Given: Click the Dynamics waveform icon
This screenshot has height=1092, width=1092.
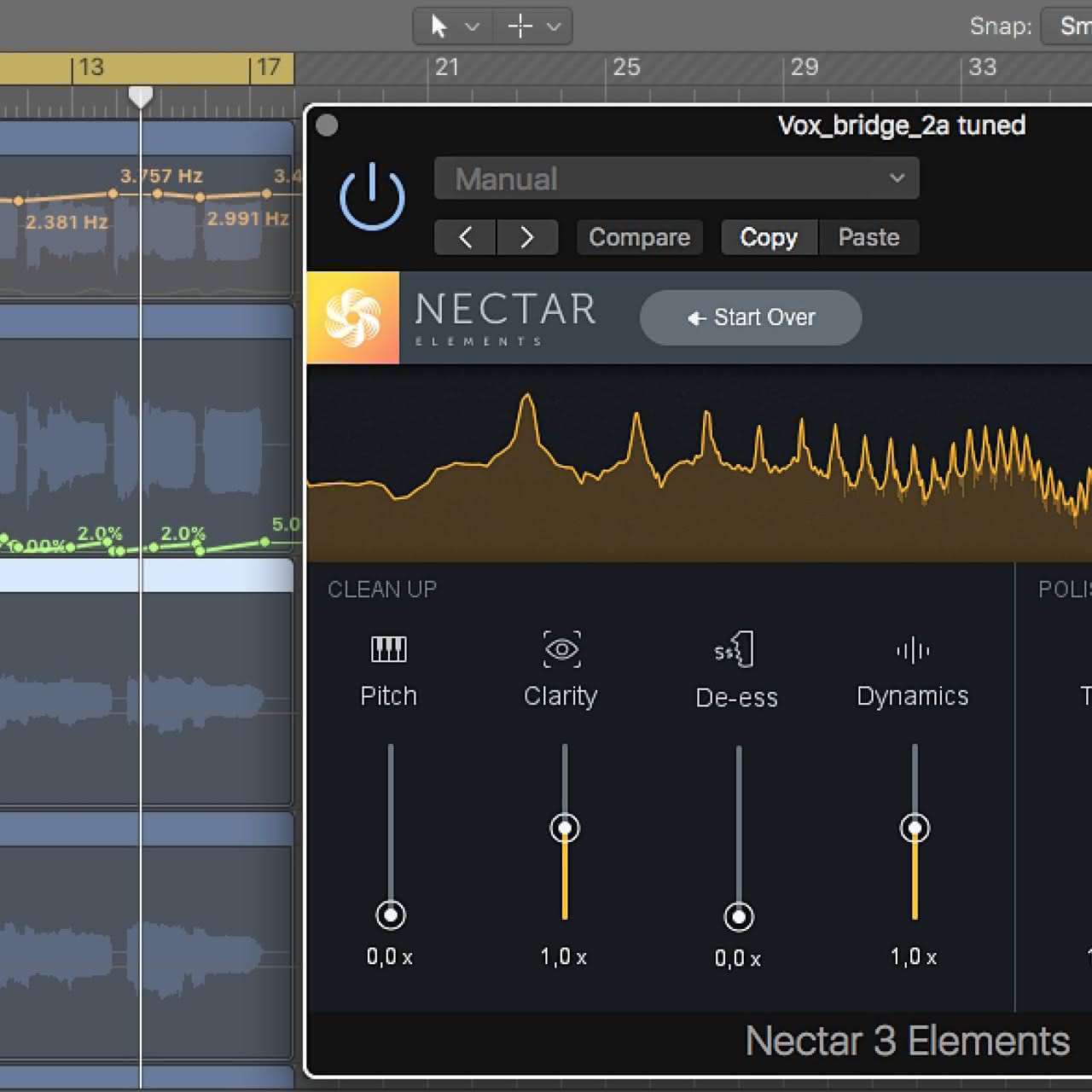Looking at the screenshot, I should (x=913, y=650).
